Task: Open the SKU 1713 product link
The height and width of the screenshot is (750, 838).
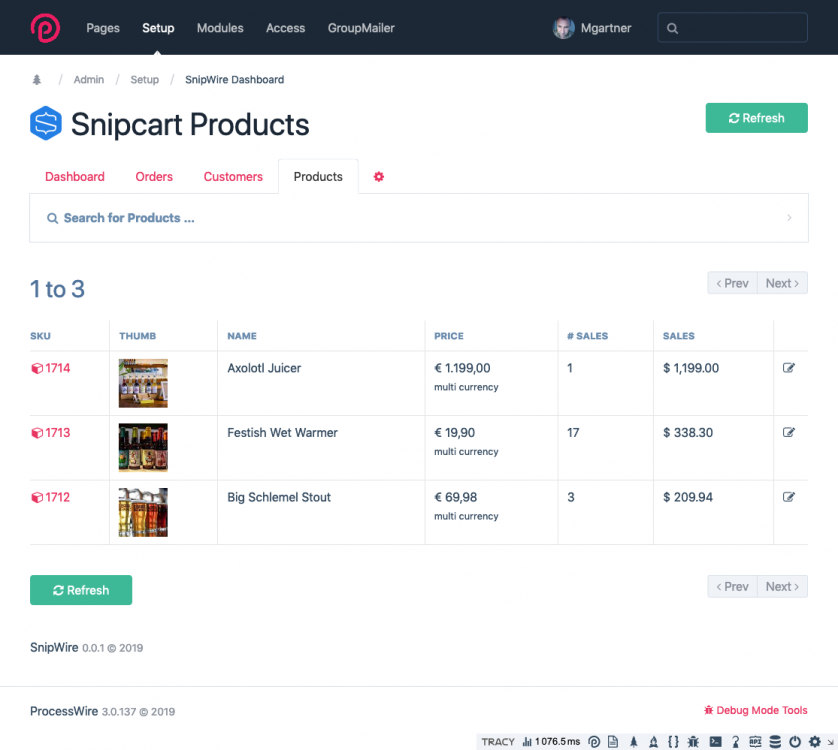Action: click(51, 432)
